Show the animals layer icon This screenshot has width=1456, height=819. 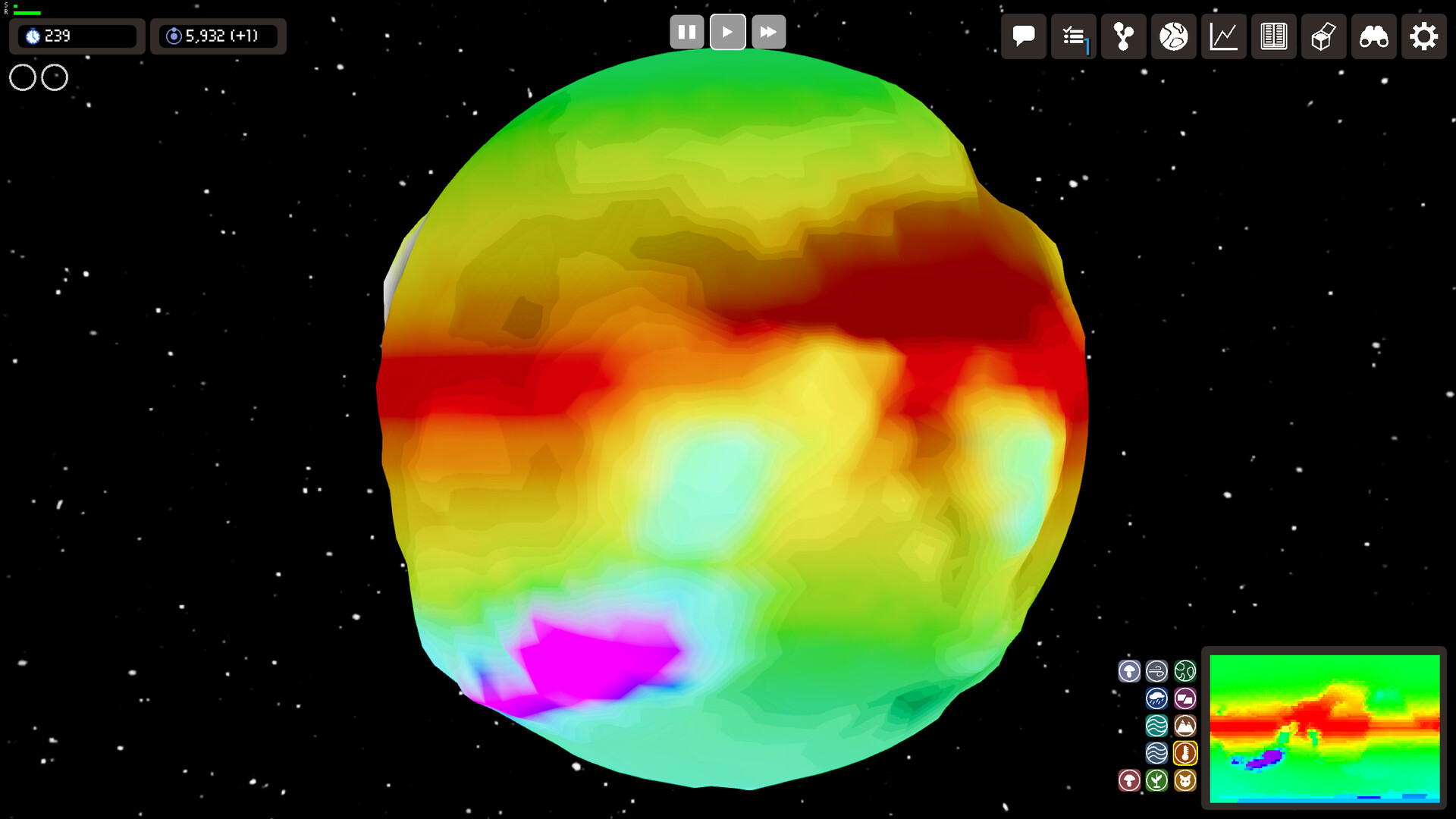point(1185,780)
